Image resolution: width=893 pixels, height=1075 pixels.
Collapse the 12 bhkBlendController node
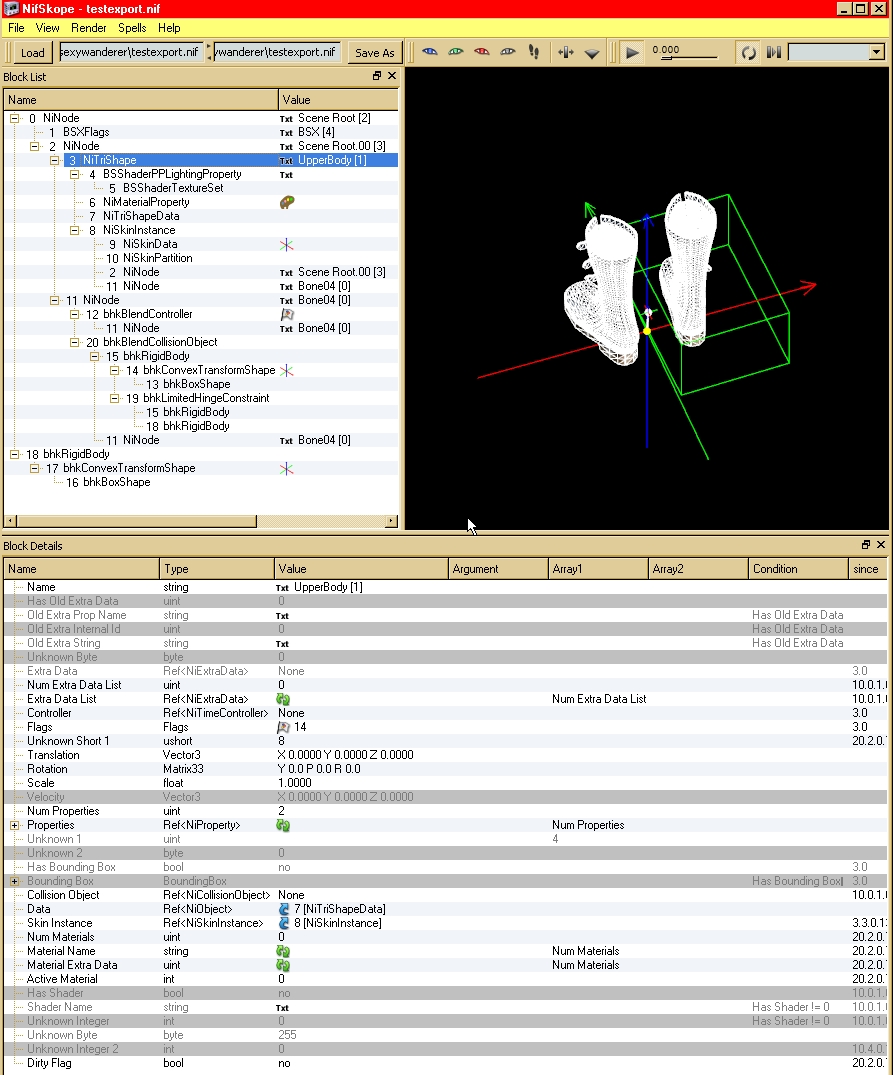[74, 315]
